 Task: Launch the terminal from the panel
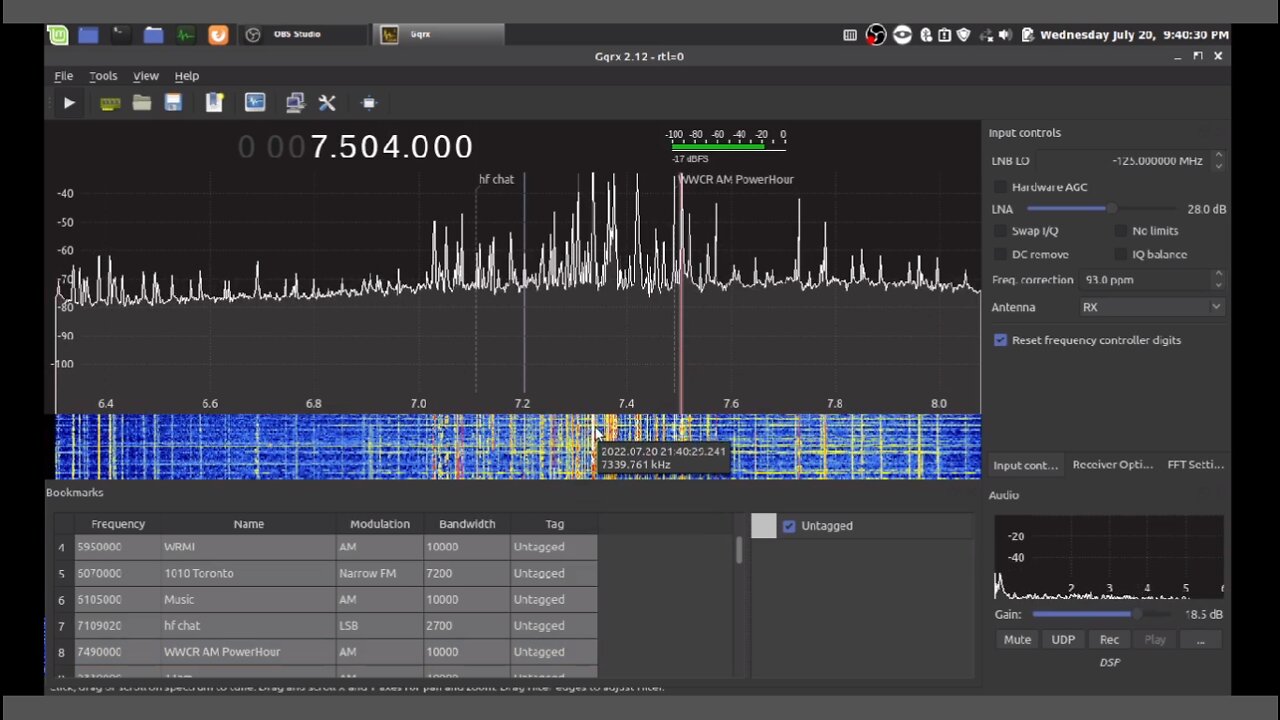[x=120, y=35]
